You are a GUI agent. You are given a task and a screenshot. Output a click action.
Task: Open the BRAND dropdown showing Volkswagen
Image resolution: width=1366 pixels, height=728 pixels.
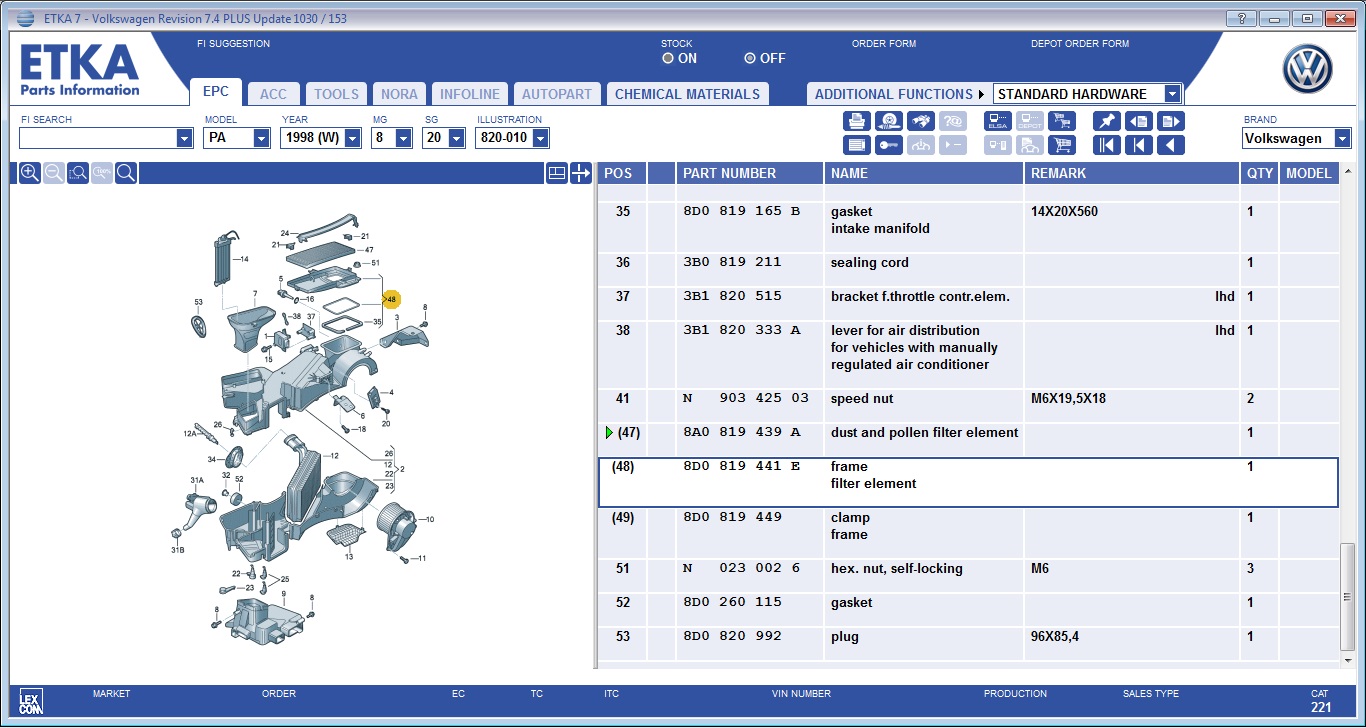coord(1342,138)
